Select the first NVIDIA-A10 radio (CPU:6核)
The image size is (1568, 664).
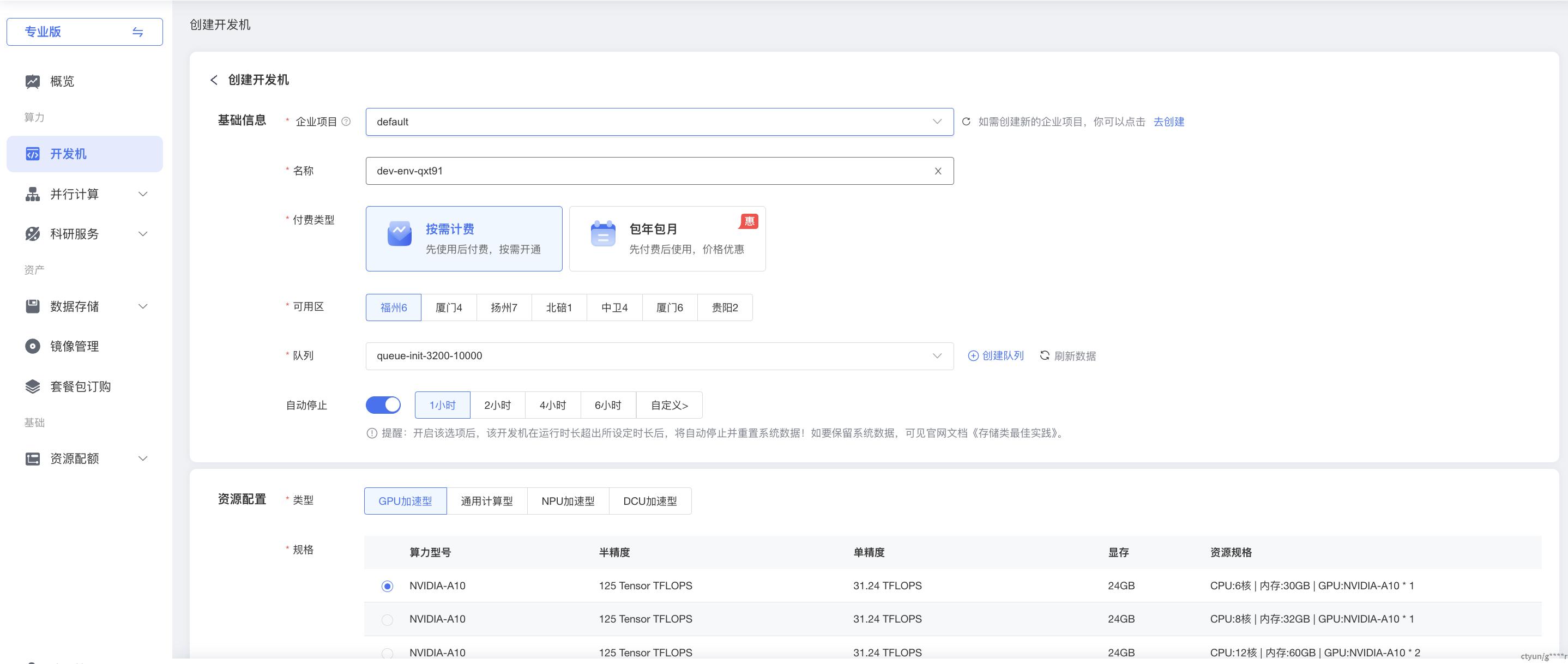click(387, 586)
